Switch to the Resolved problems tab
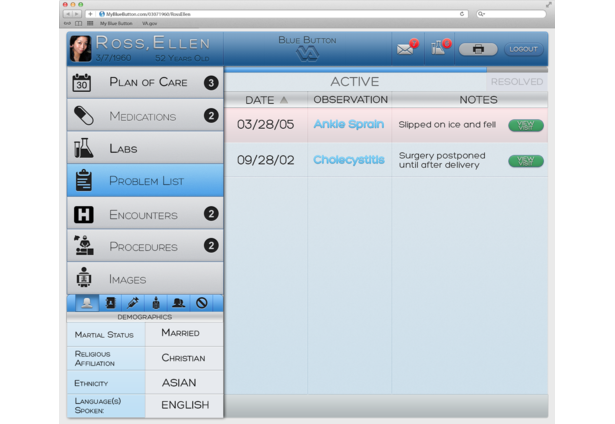Image resolution: width=615 pixels, height=424 pixels. tap(517, 82)
